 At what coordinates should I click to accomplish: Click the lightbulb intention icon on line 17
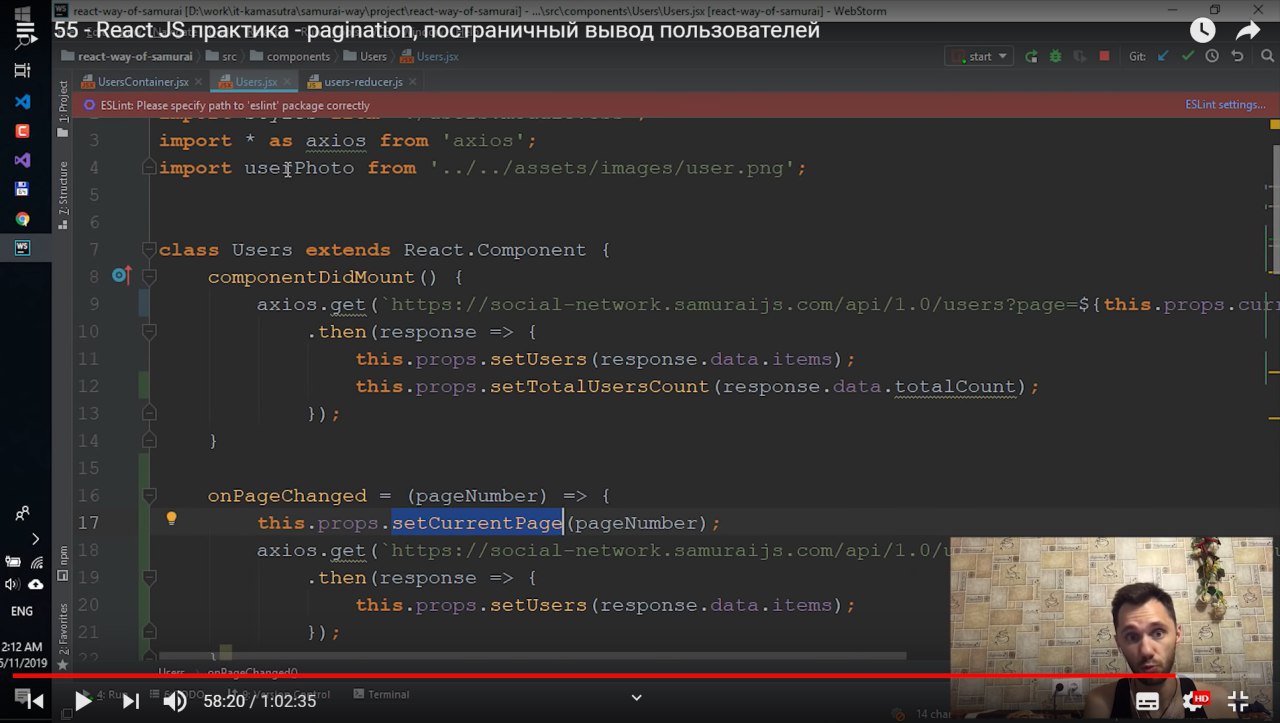171,519
